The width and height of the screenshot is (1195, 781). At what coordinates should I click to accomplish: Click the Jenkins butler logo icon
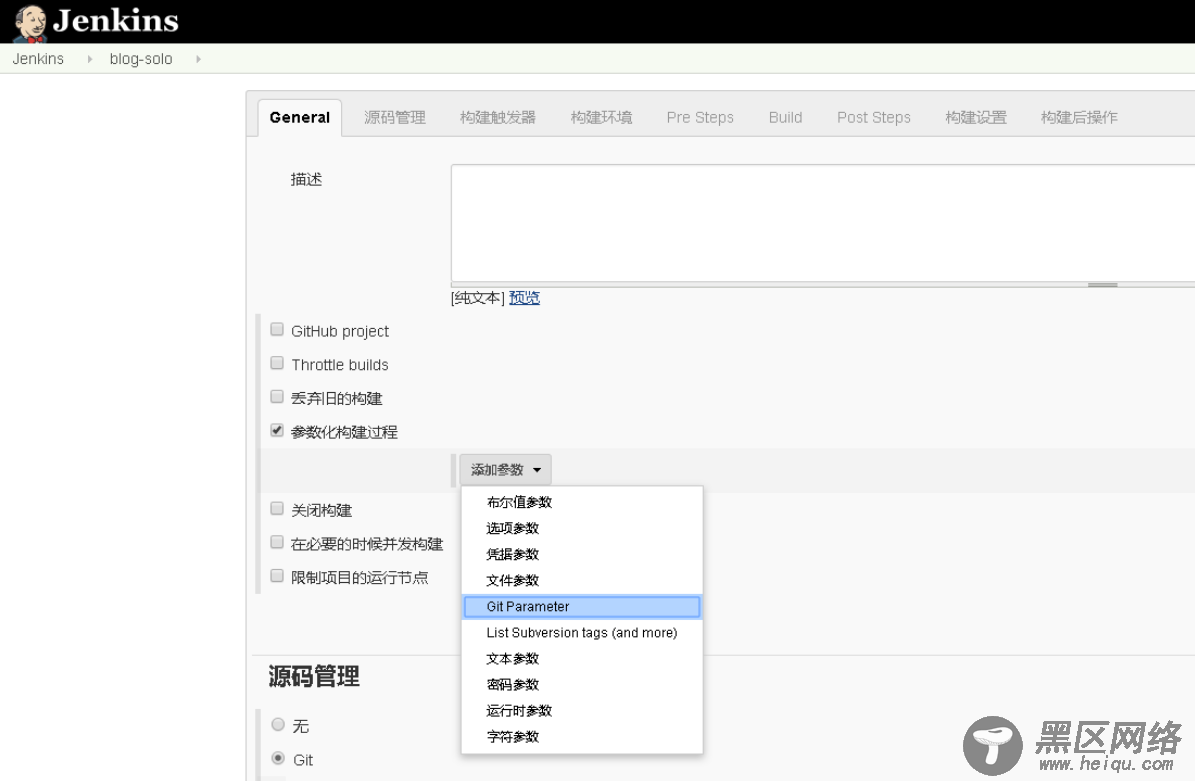pyautogui.click(x=30, y=23)
